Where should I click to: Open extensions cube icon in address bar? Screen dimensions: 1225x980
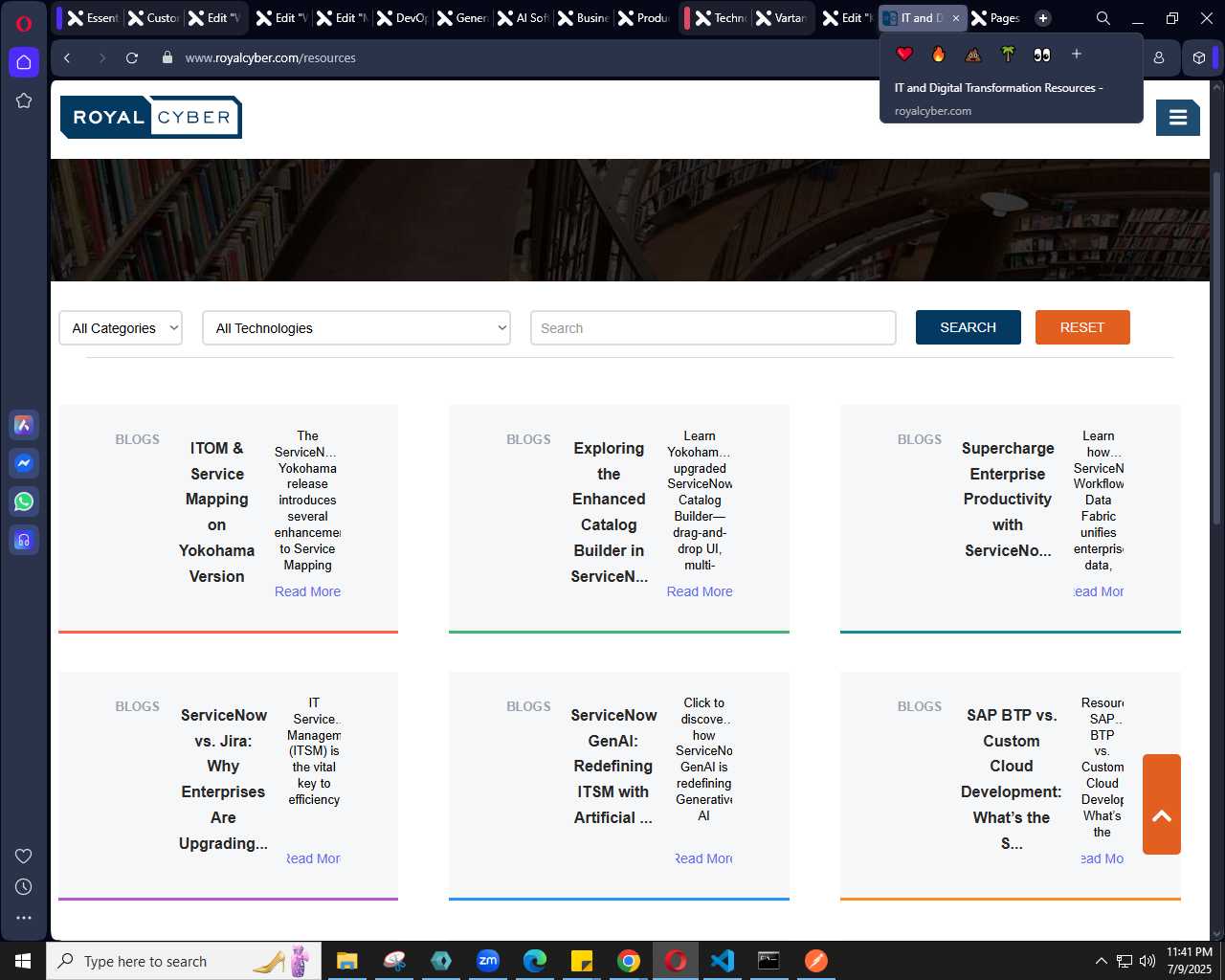tap(1199, 57)
